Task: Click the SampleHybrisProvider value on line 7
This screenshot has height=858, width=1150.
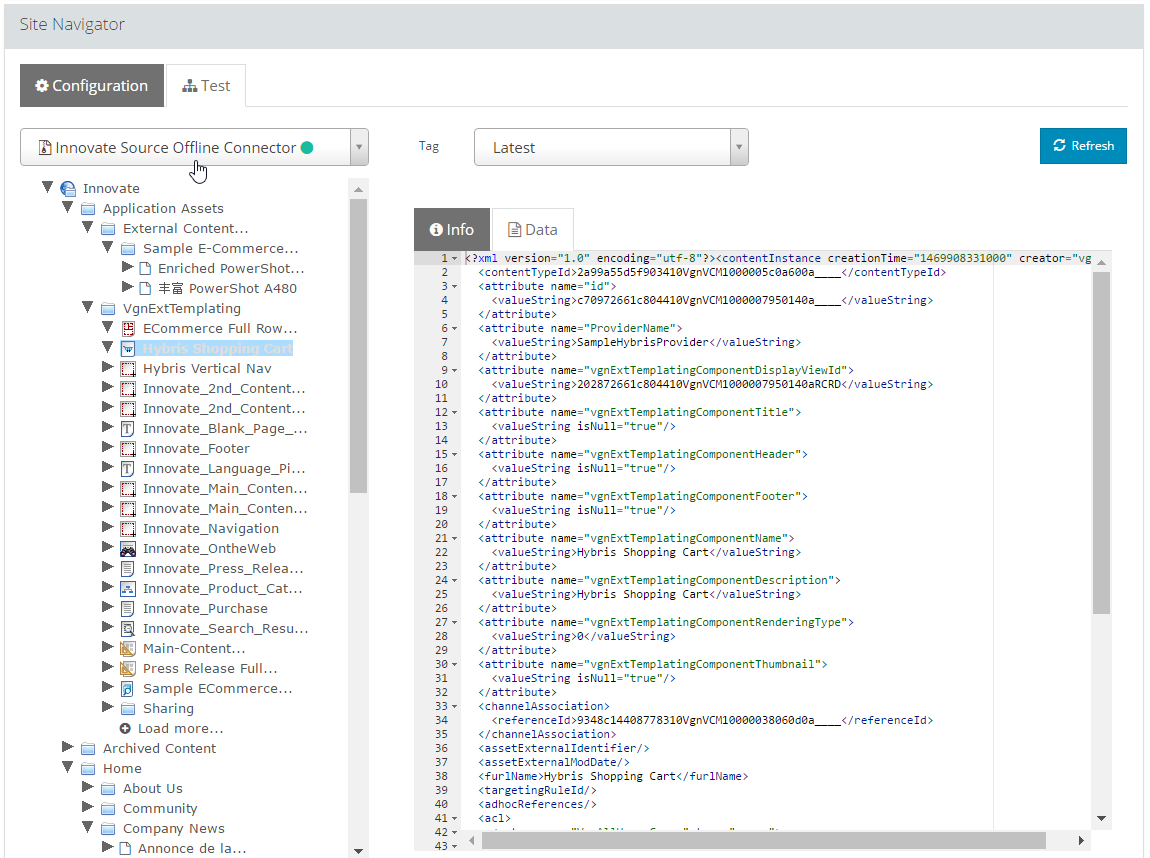Action: point(642,342)
